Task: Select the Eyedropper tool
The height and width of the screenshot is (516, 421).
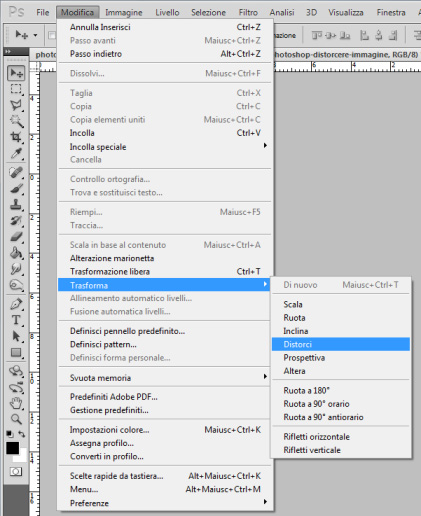Action: (x=16, y=153)
